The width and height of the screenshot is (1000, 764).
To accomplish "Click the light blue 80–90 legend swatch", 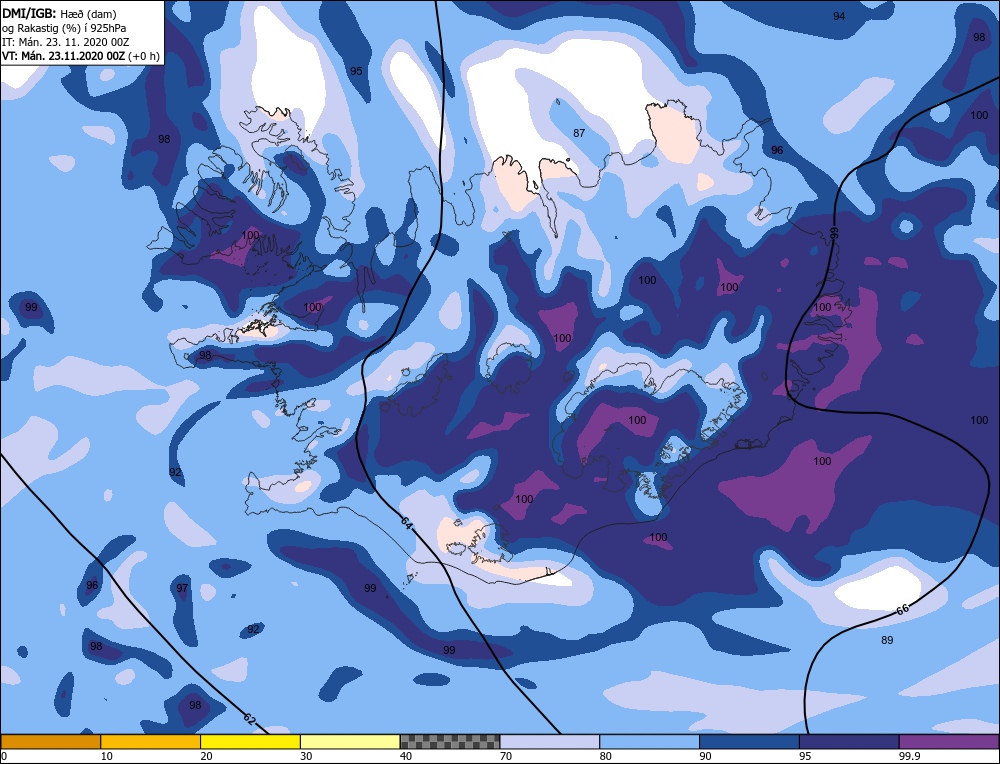I will click(649, 741).
